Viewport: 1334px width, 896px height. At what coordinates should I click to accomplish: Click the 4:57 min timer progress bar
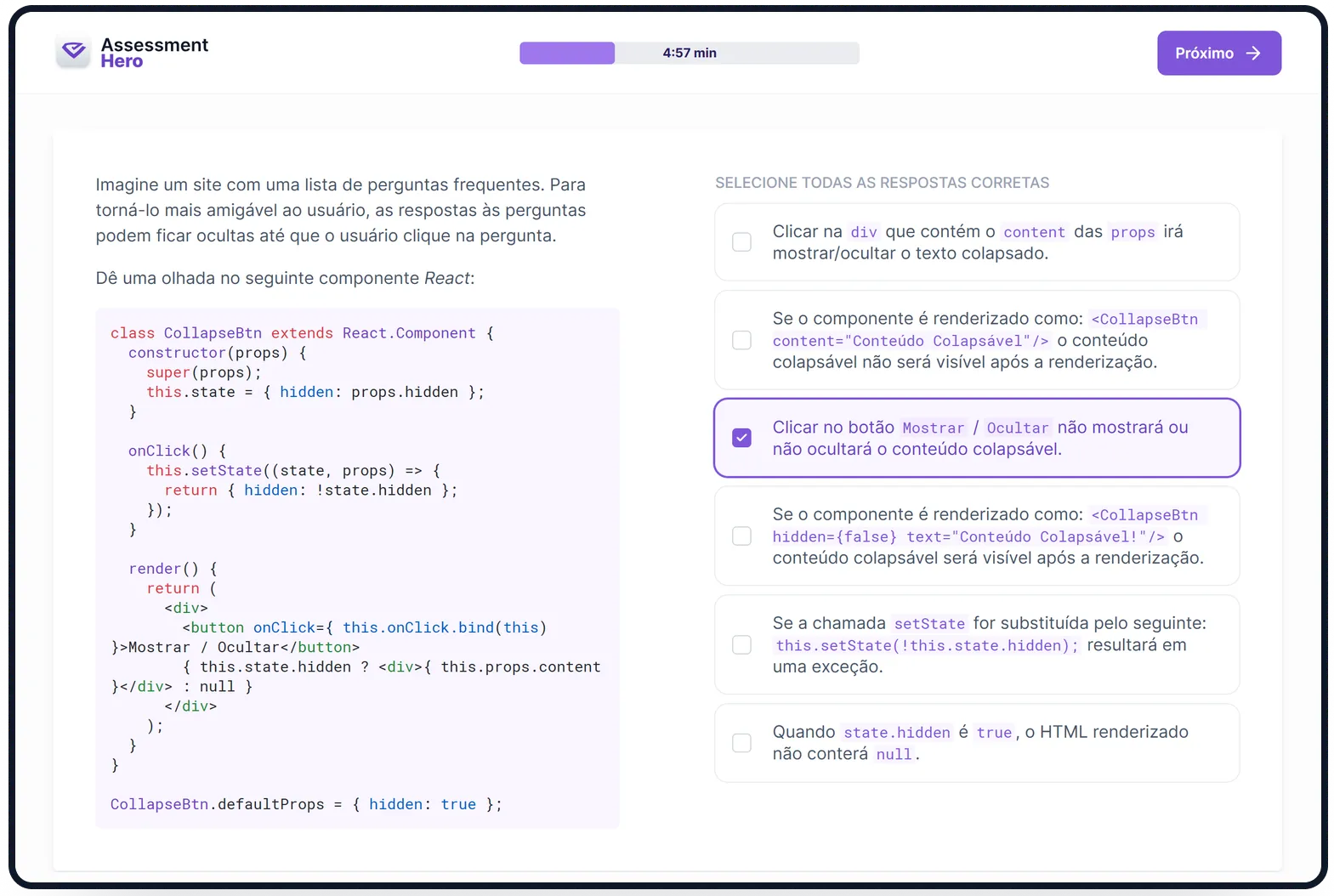690,53
